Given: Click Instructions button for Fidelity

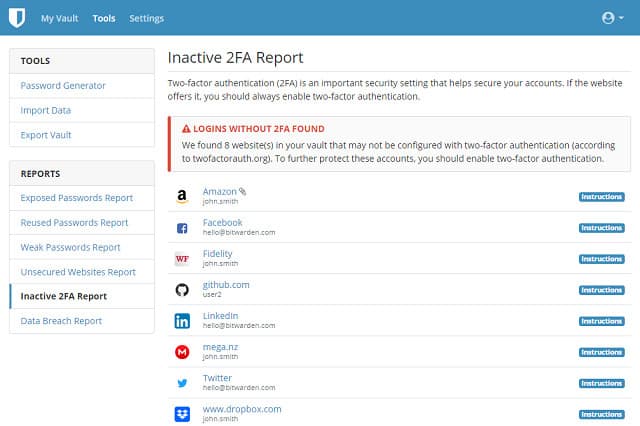Looking at the screenshot, I should tap(602, 259).
